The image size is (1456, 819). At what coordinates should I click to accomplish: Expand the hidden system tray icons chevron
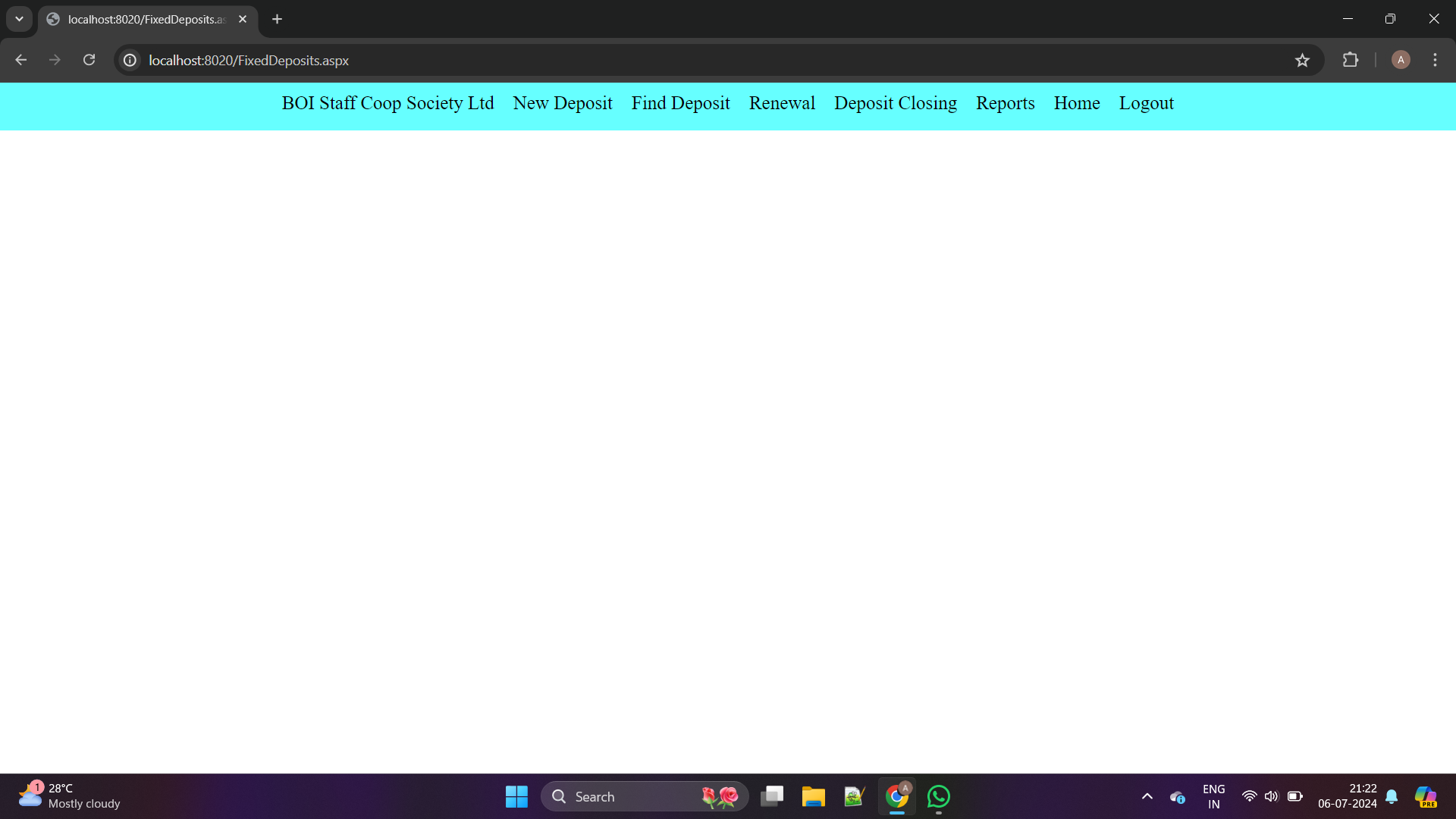pyautogui.click(x=1147, y=796)
